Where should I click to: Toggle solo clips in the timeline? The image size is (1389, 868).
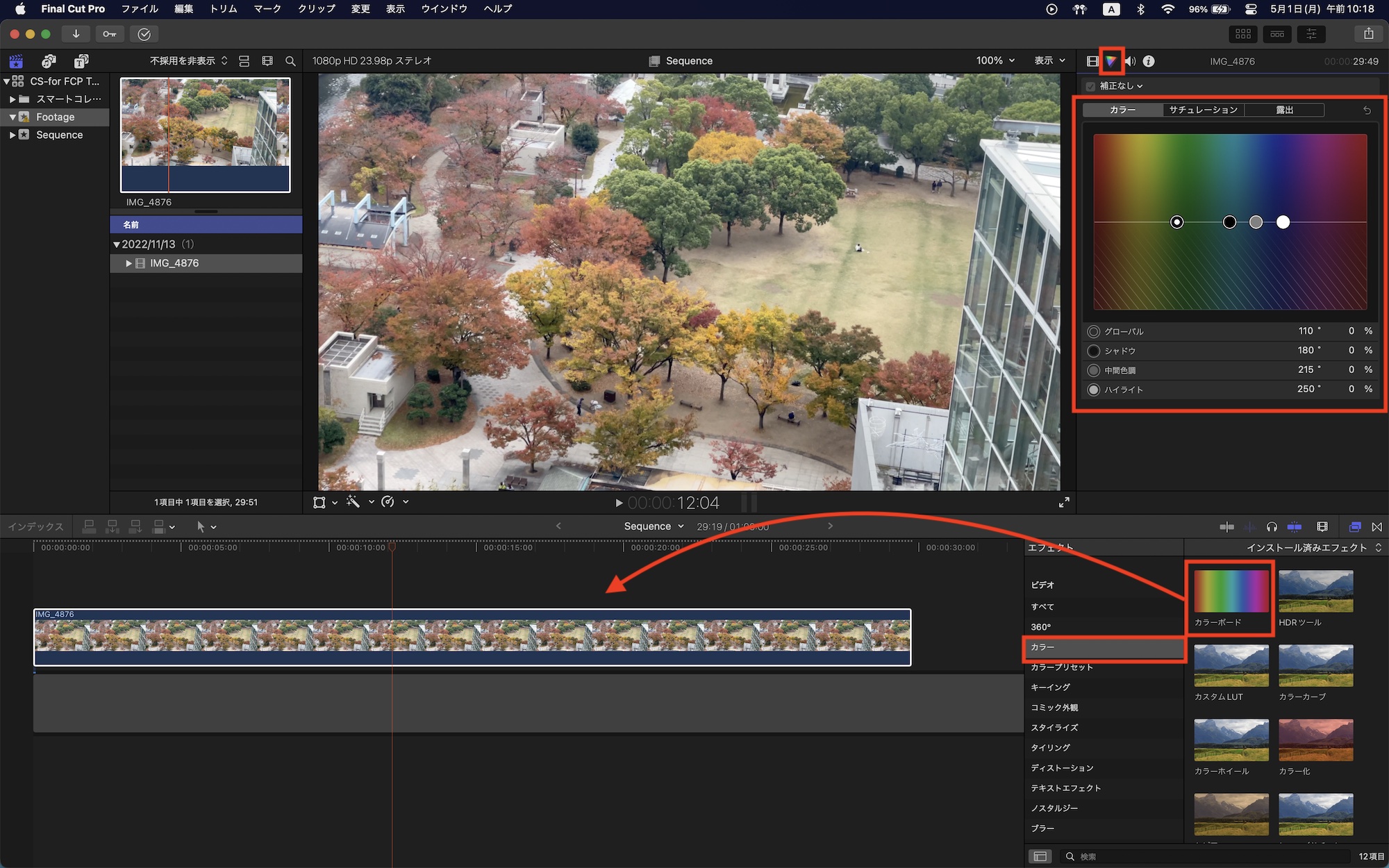pos(1248,527)
